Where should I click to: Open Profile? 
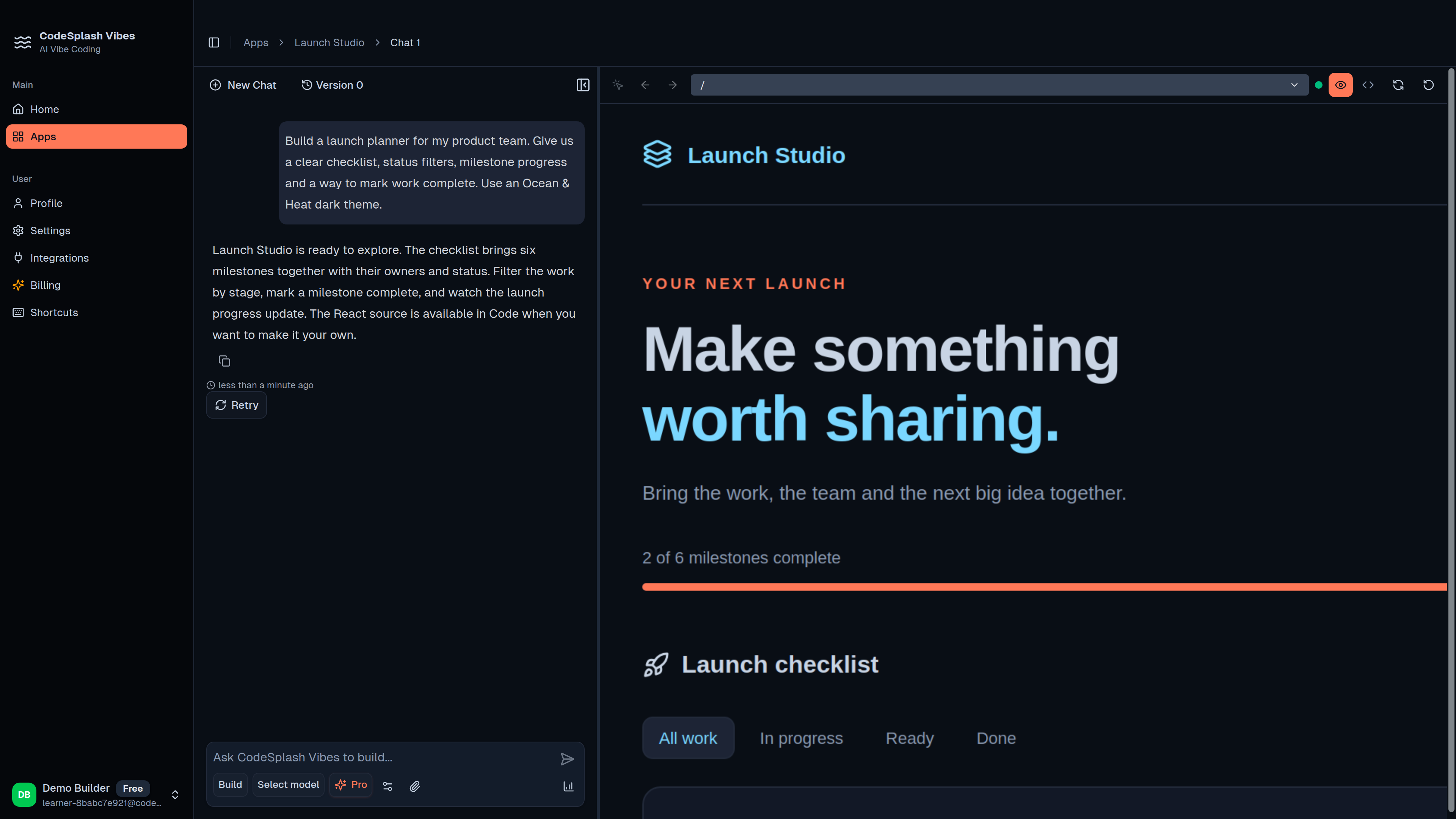[x=97, y=203]
